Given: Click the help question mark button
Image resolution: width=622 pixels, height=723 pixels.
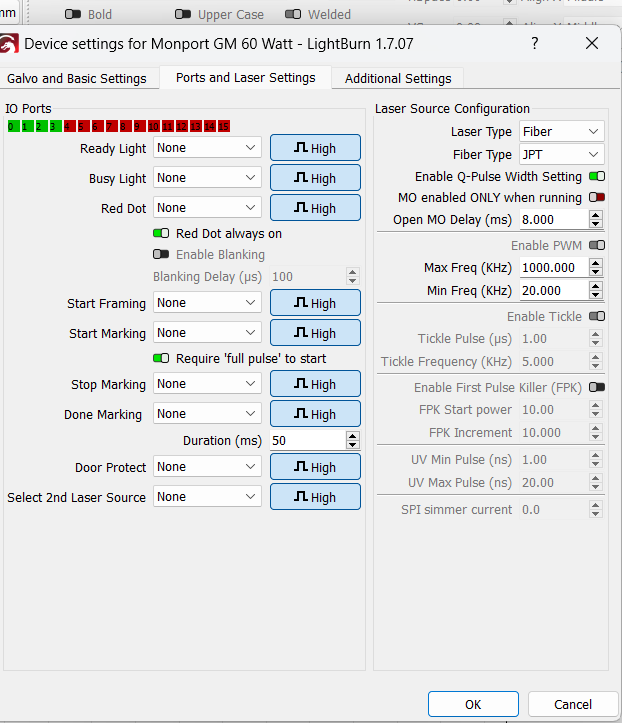Looking at the screenshot, I should coord(534,43).
